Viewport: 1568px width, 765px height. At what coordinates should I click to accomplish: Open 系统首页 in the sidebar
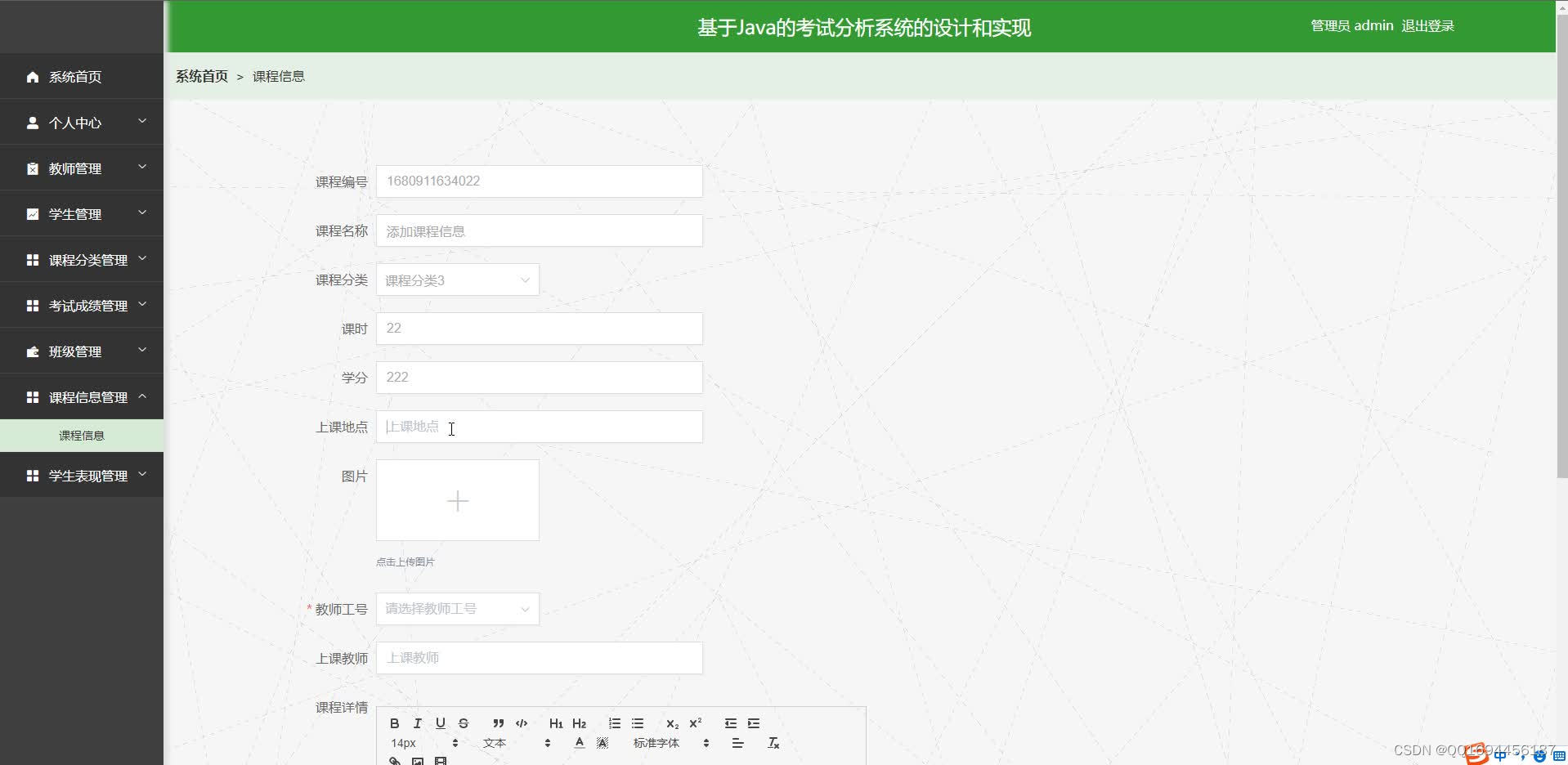(82, 77)
